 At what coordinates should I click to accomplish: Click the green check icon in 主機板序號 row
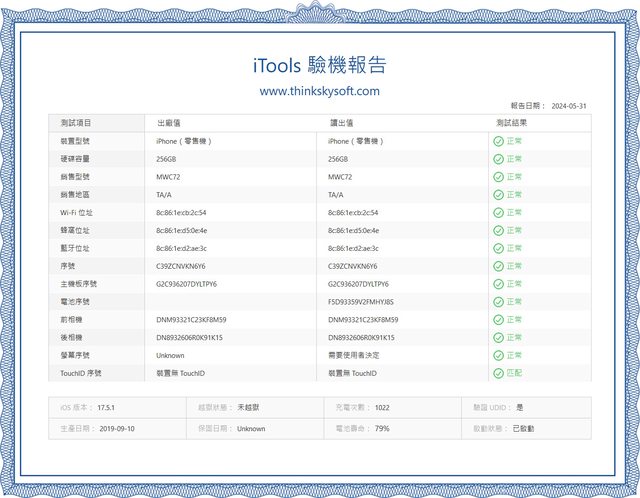tap(498, 284)
